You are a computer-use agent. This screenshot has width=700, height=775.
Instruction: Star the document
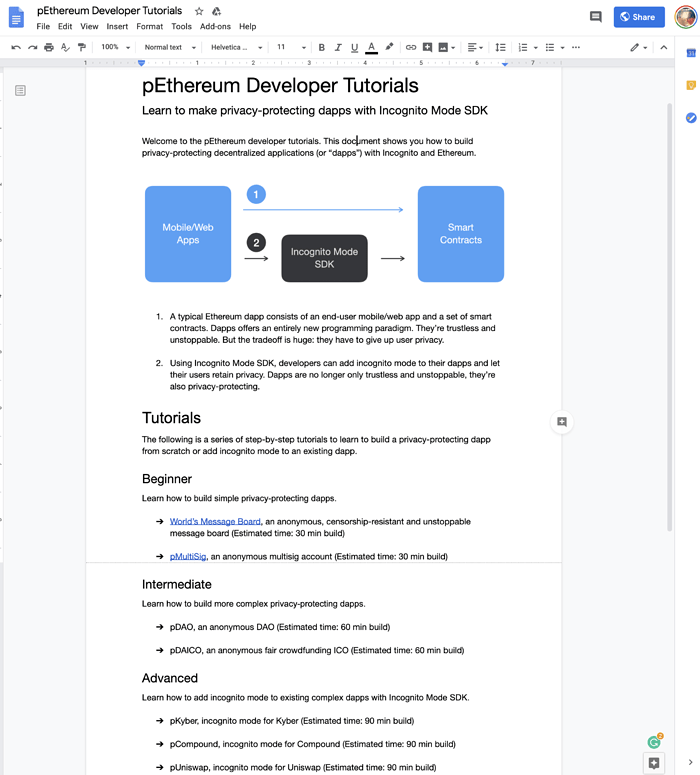[199, 11]
